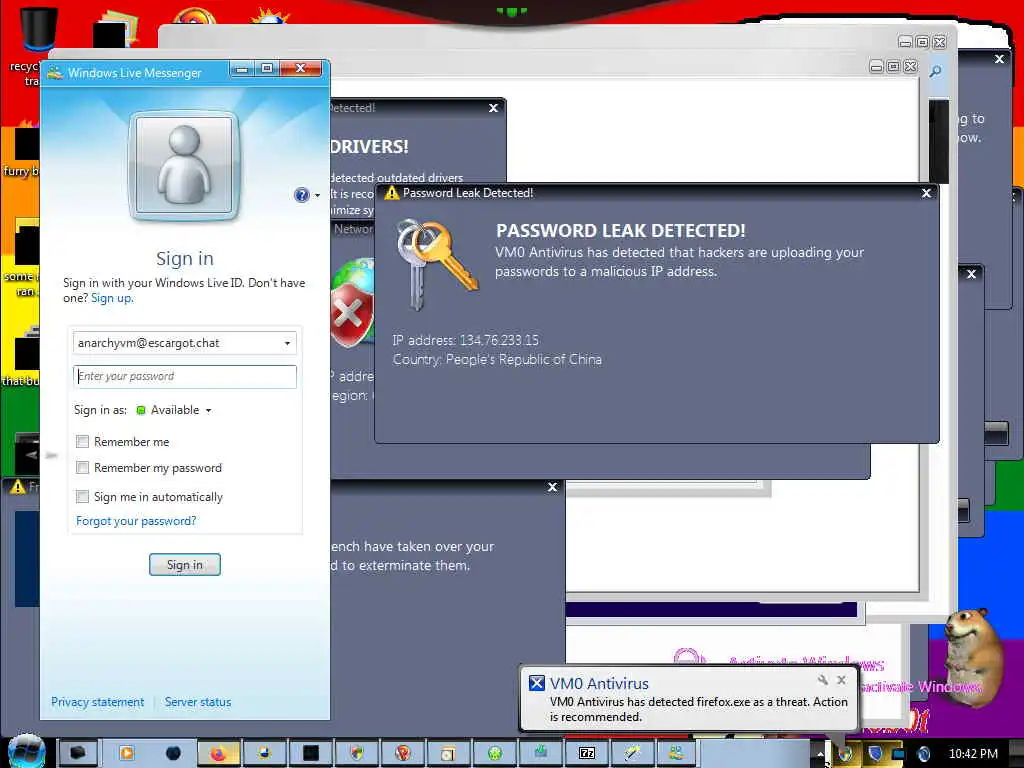Screen dimensions: 1024x768
Task: Open the Forgot your password link
Action: click(x=136, y=520)
